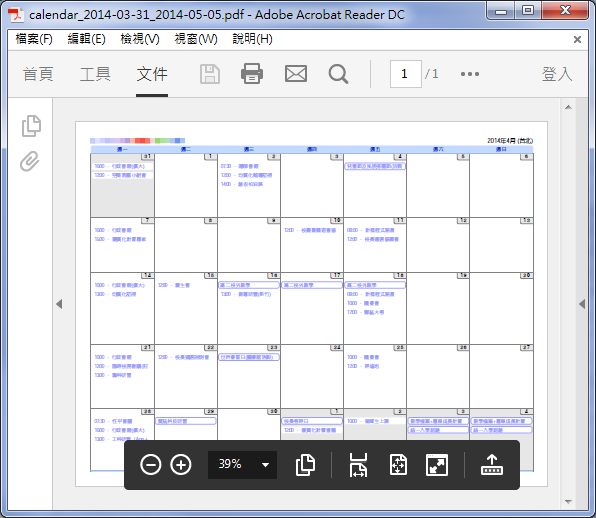Viewport: 596px width, 518px height.
Task: Open the 說明(H) menu
Action: pyautogui.click(x=252, y=39)
